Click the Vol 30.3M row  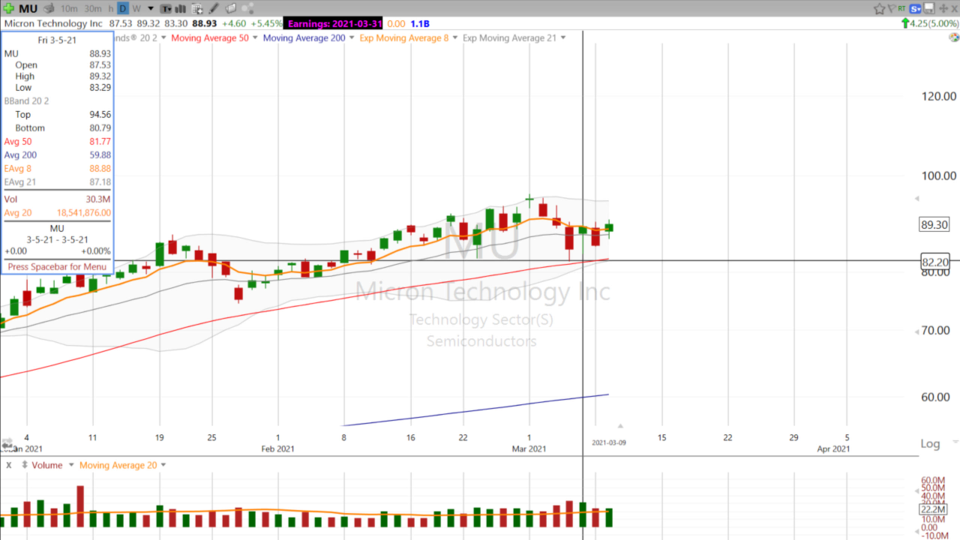[57, 199]
